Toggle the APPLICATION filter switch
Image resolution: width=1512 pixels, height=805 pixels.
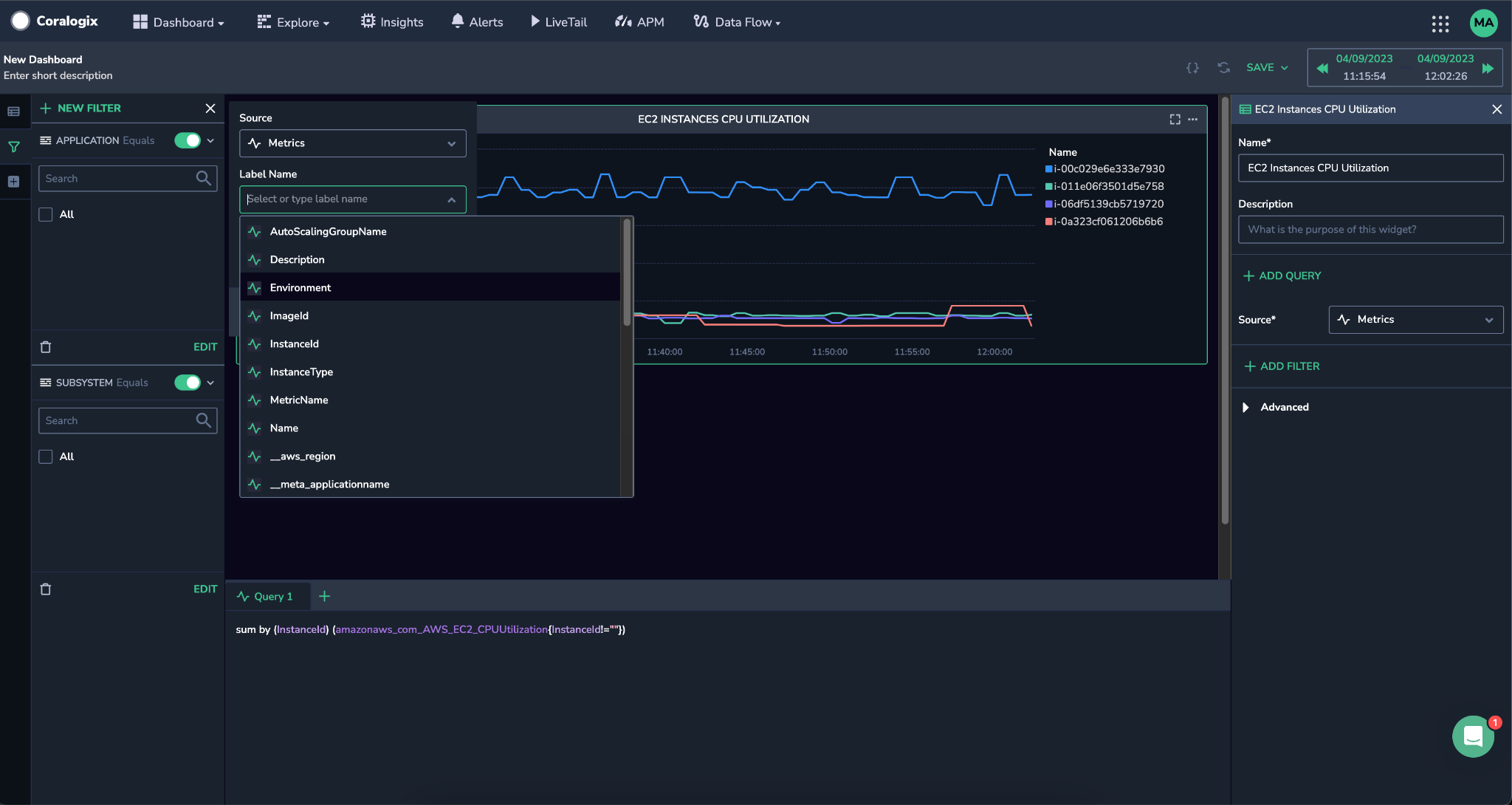[188, 140]
